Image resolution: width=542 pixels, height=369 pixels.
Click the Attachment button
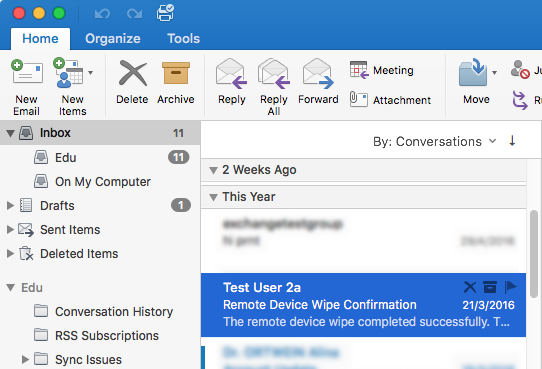390,100
